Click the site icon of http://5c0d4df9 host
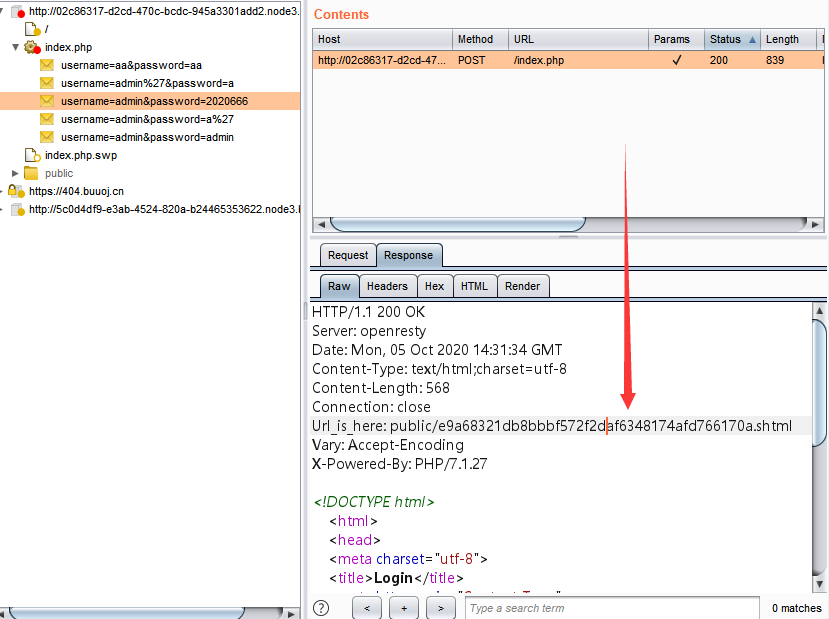The image size is (829, 619). point(18,209)
